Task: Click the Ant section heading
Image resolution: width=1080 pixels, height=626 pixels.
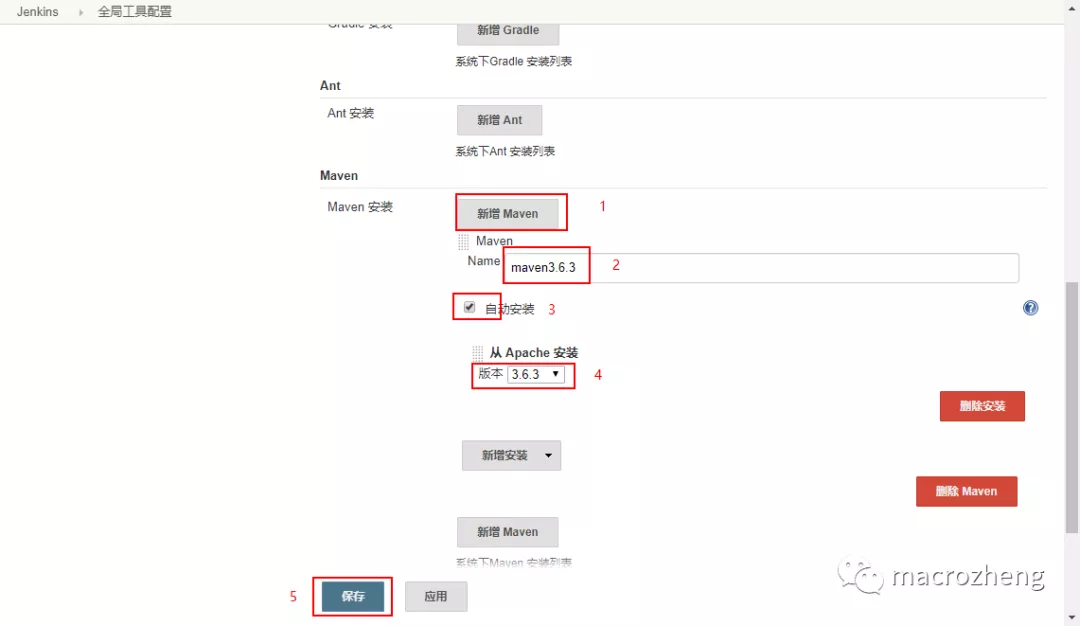Action: coord(330,85)
